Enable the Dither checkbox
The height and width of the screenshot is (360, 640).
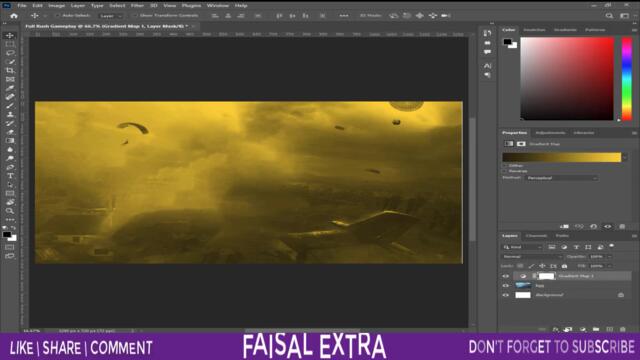point(504,166)
